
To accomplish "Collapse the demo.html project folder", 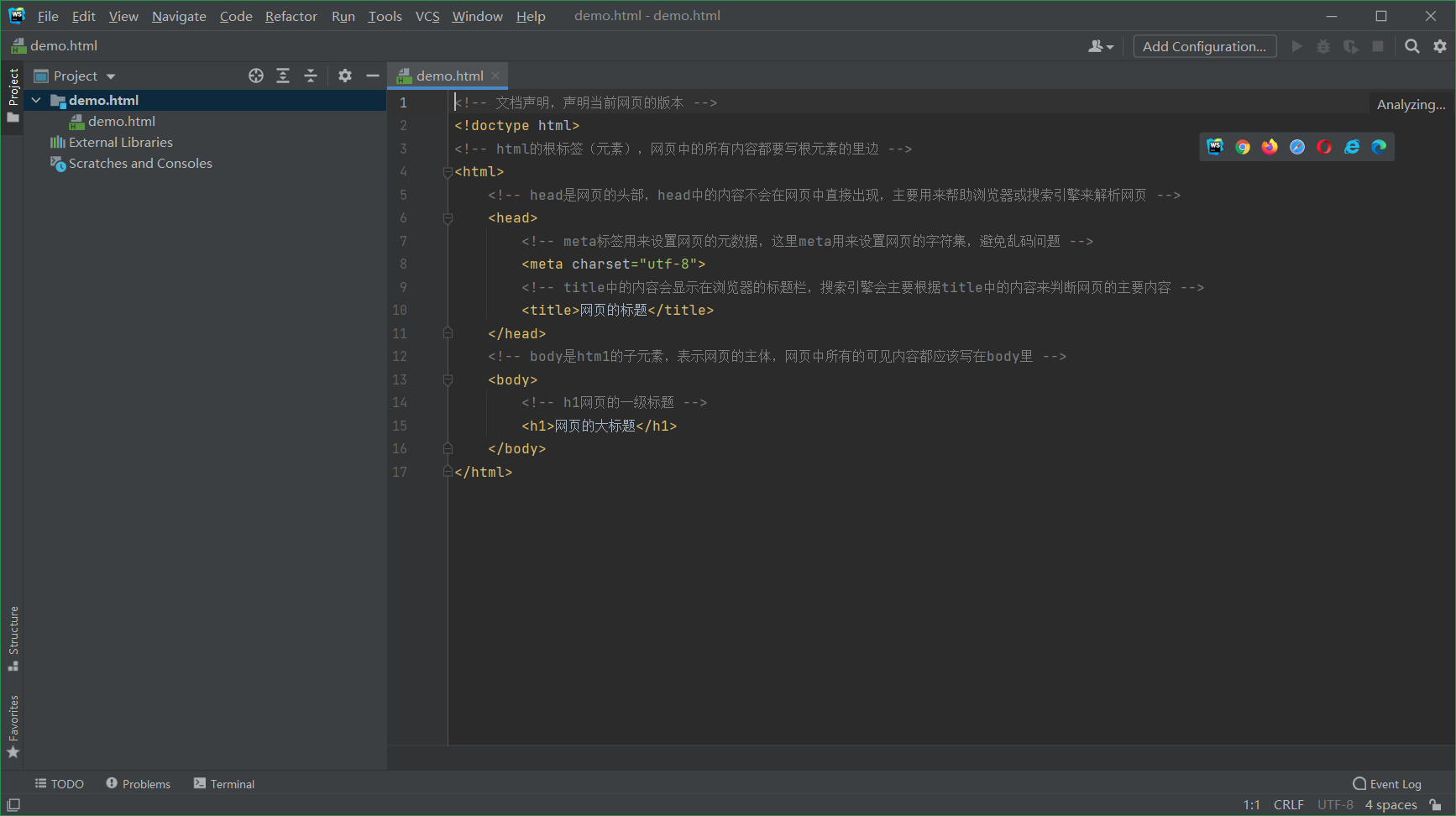I will pos(36,100).
